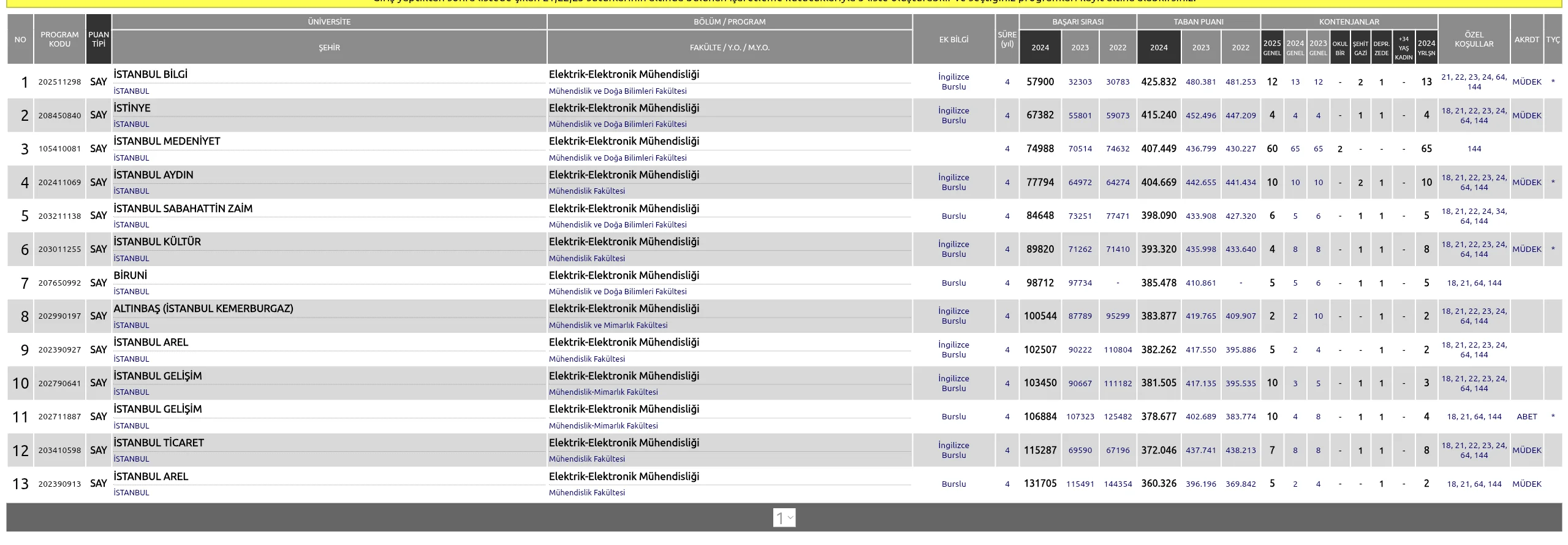Screen dimensions: 1568x545
Task: Click program code 105410081
Action: (x=59, y=148)
